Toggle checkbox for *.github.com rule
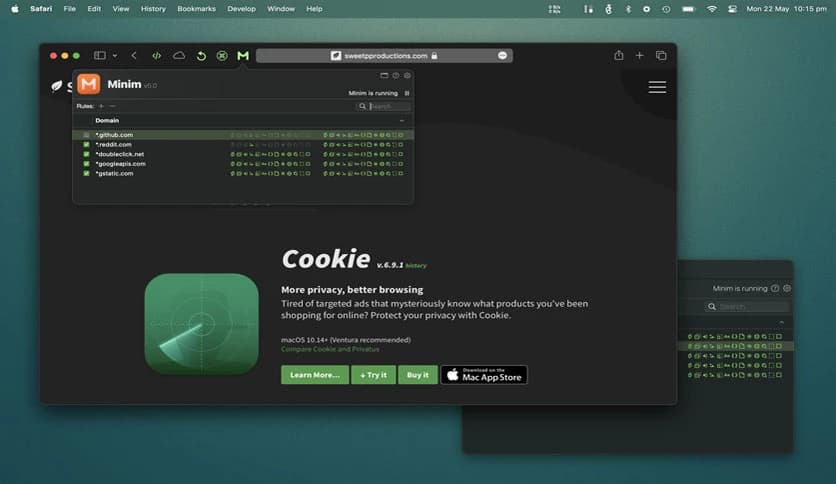 tap(86, 135)
